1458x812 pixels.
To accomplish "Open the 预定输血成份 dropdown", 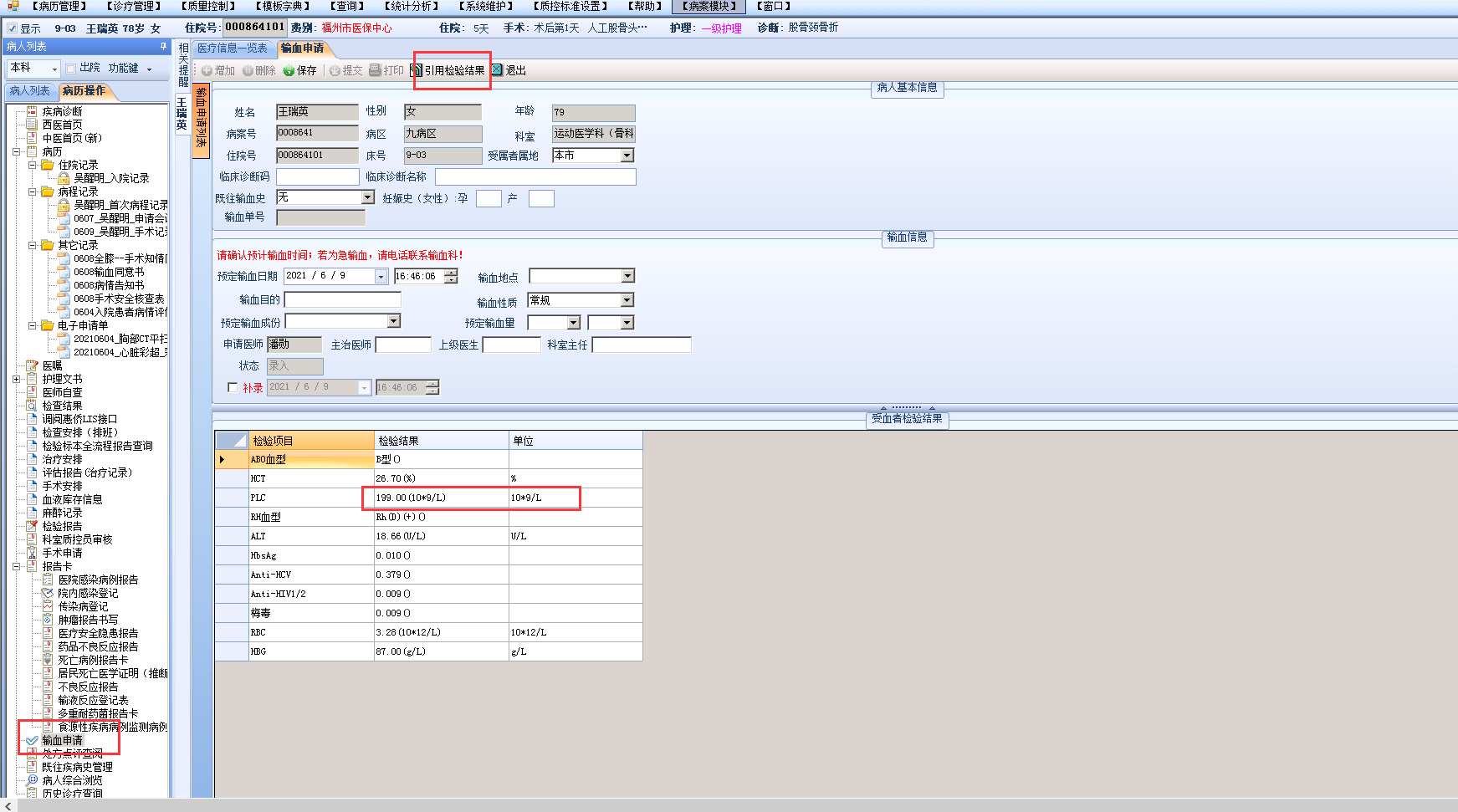I will (x=394, y=321).
